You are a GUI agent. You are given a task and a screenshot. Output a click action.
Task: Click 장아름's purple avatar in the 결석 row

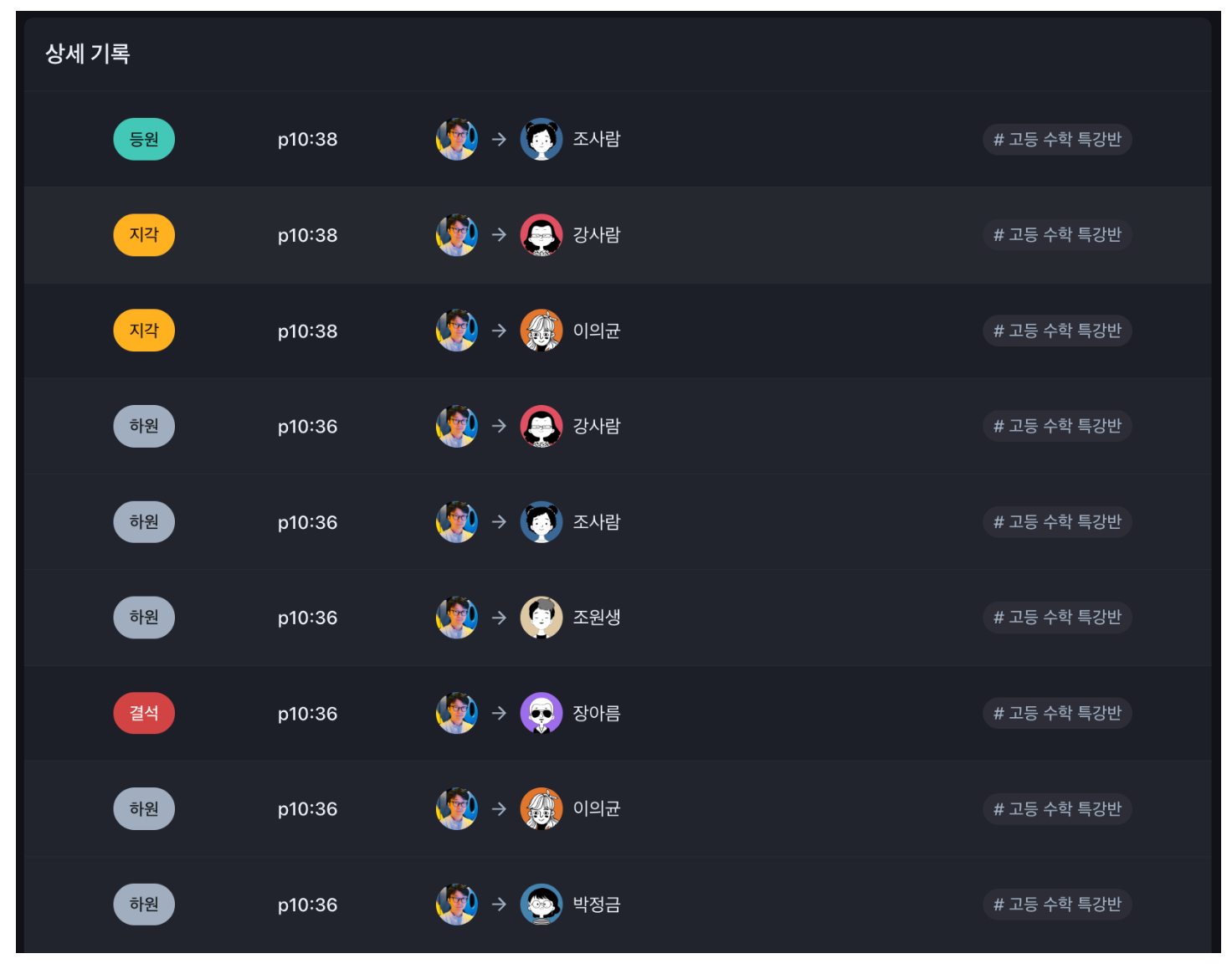[x=542, y=713]
